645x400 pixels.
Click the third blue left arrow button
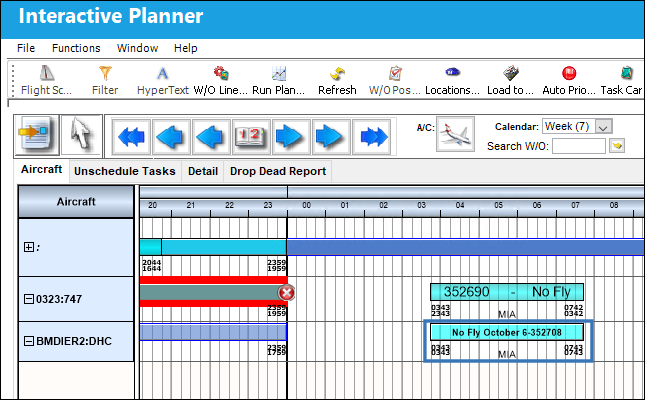pos(211,137)
